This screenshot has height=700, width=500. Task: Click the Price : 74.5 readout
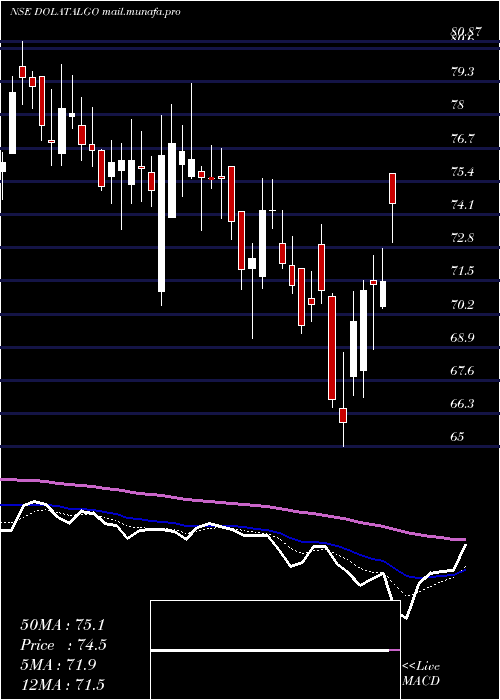pos(64,645)
